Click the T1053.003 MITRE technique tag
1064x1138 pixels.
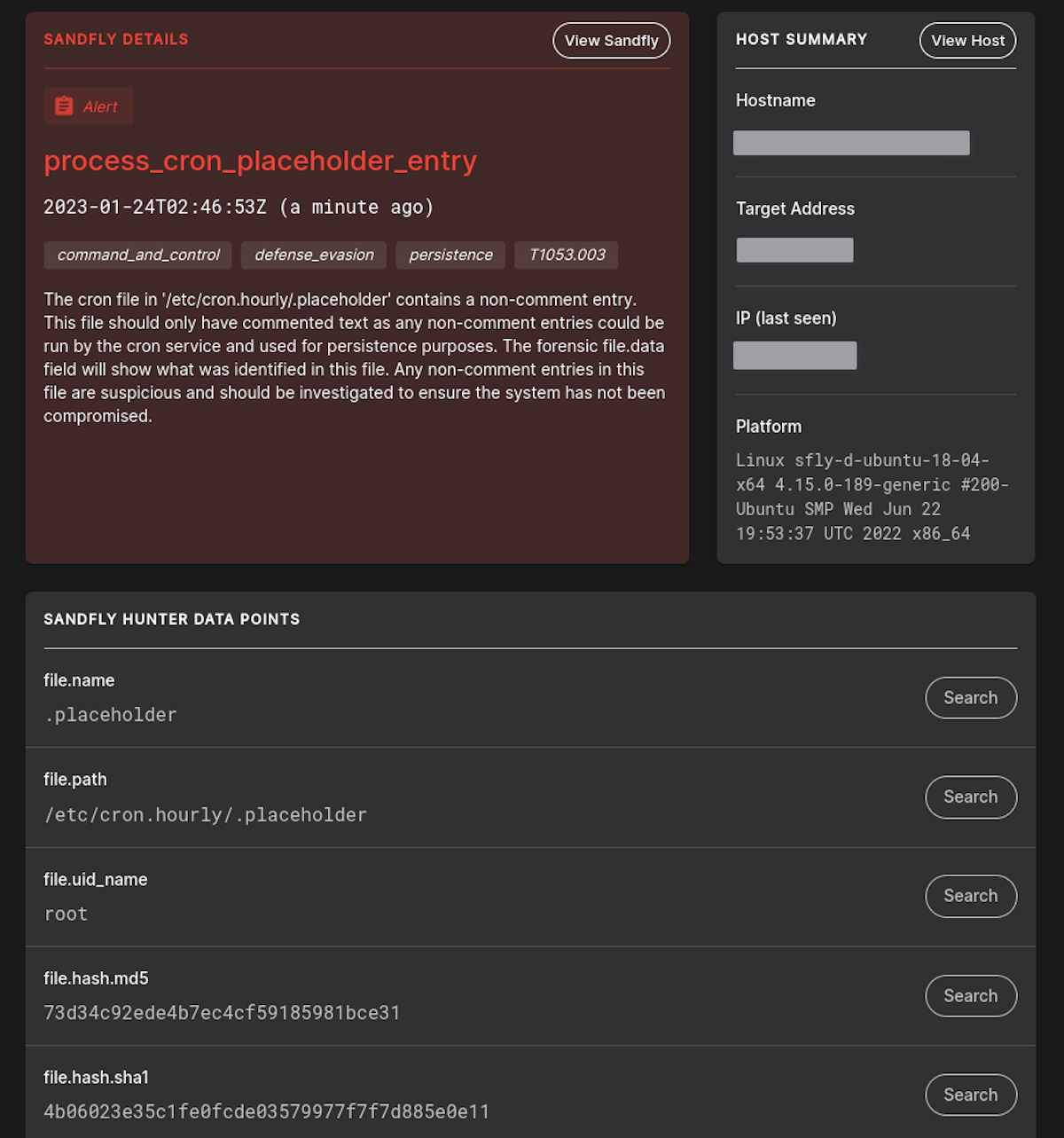point(566,255)
